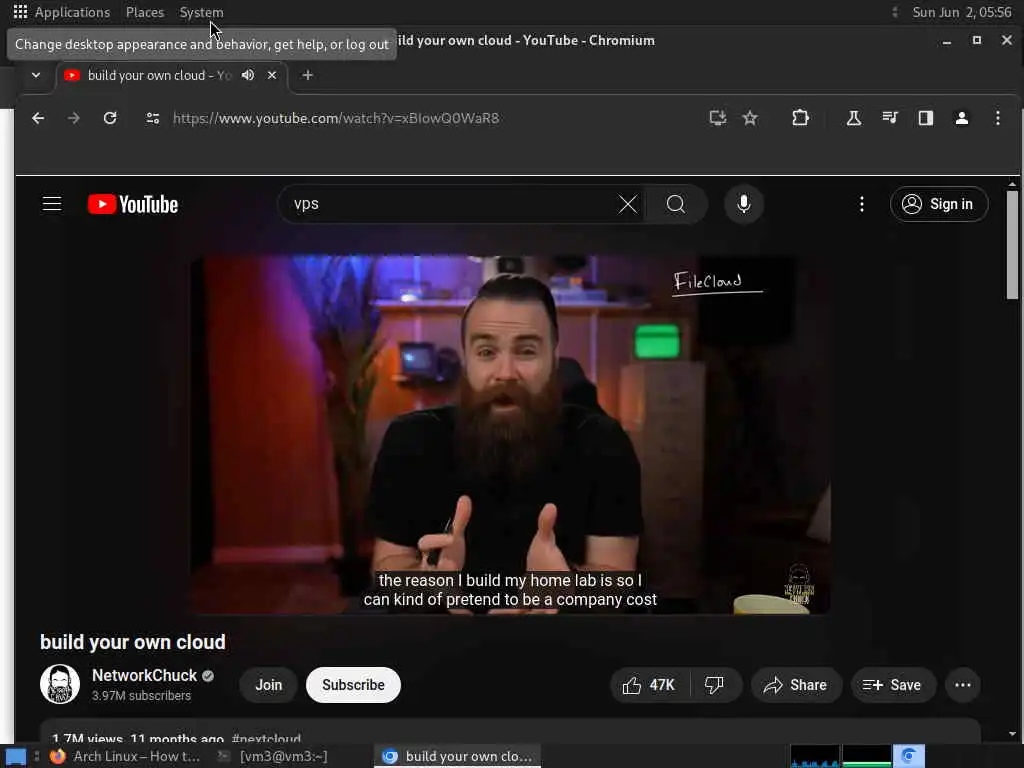Switch to vm3@vm3 terminal in taskbar
The width and height of the screenshot is (1024, 768).
(274, 756)
